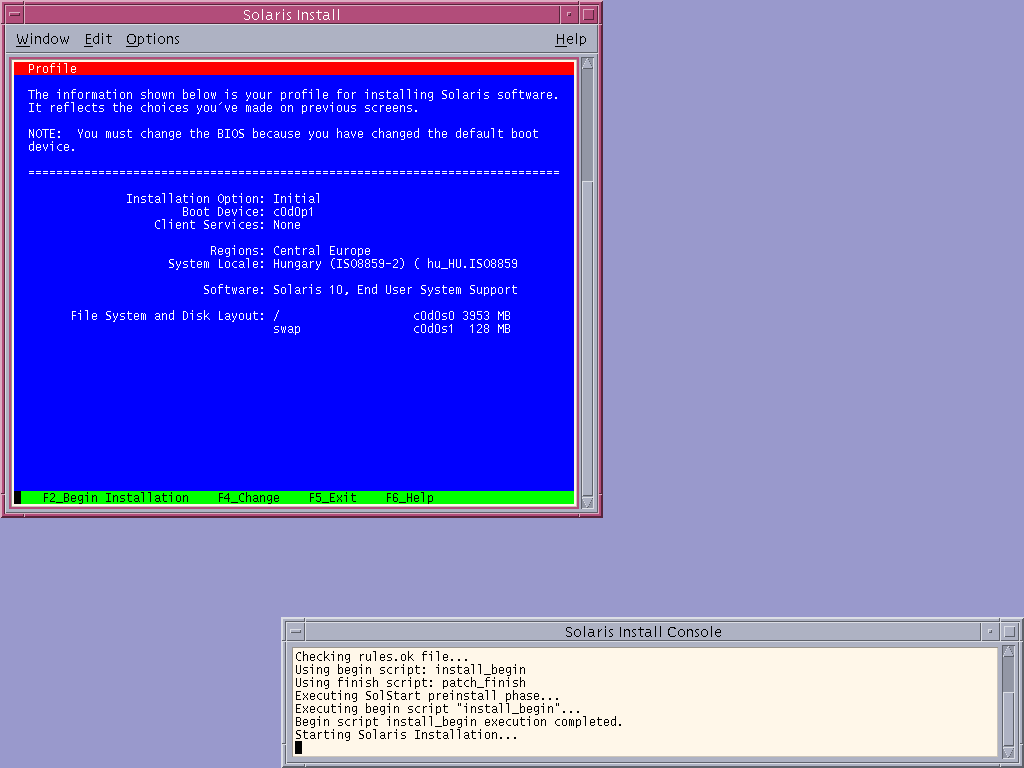Image resolution: width=1024 pixels, height=768 pixels.
Task: Click console line Executing SolStart preinstall phase...
Action: [427, 696]
